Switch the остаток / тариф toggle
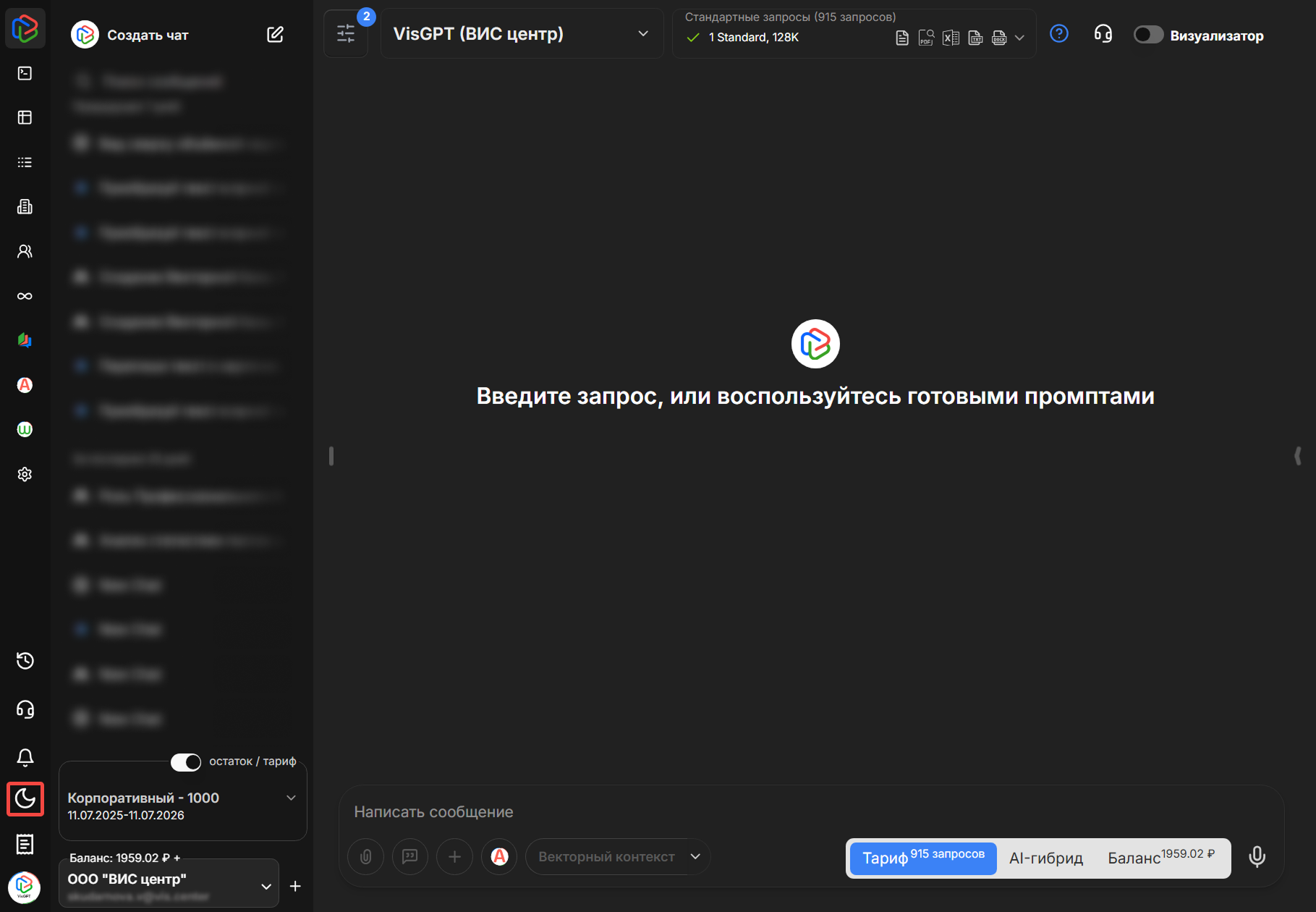 (x=186, y=762)
